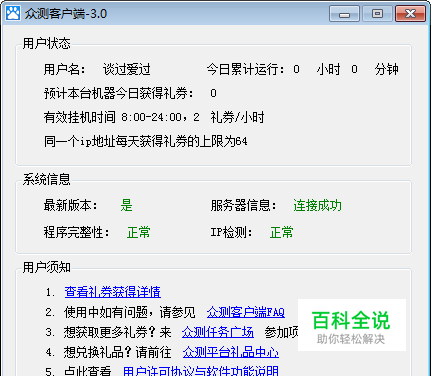Screen dimensions: 431x376
Task: Click the 有效挂机时间 8:00-24:00 text
Action: (113, 117)
